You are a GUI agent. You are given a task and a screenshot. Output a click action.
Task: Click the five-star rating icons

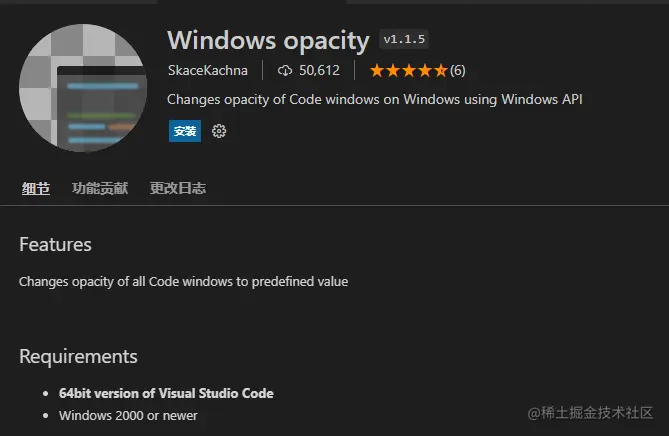point(408,71)
